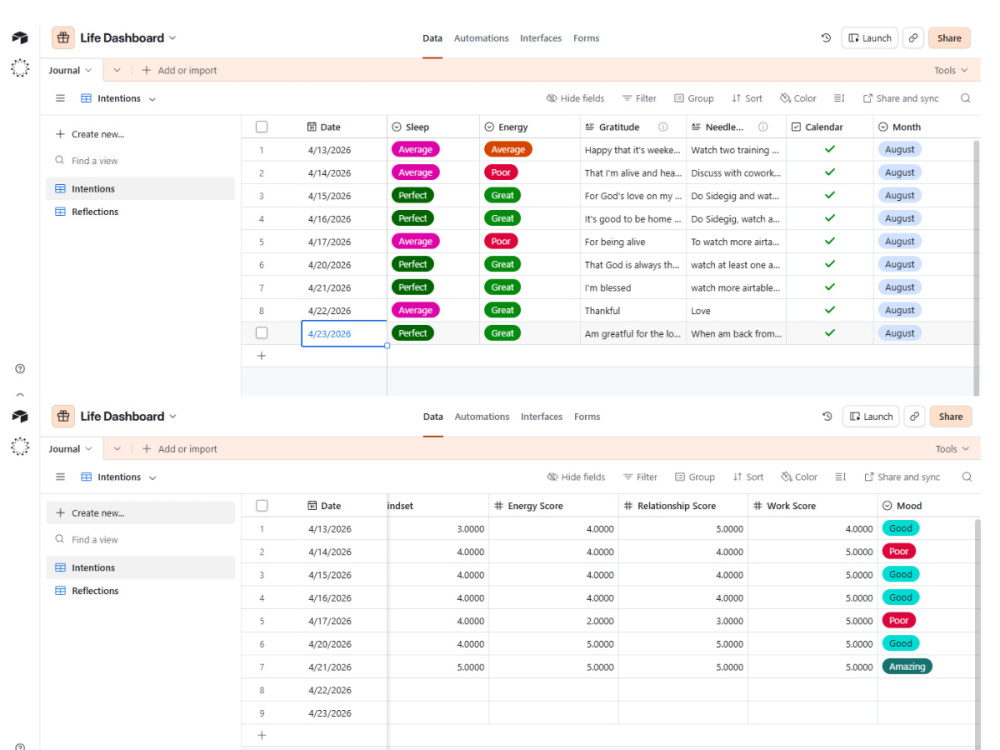Open Reflections view in top sidebar
Viewport: 1000px width, 750px height.
click(x=140, y=212)
